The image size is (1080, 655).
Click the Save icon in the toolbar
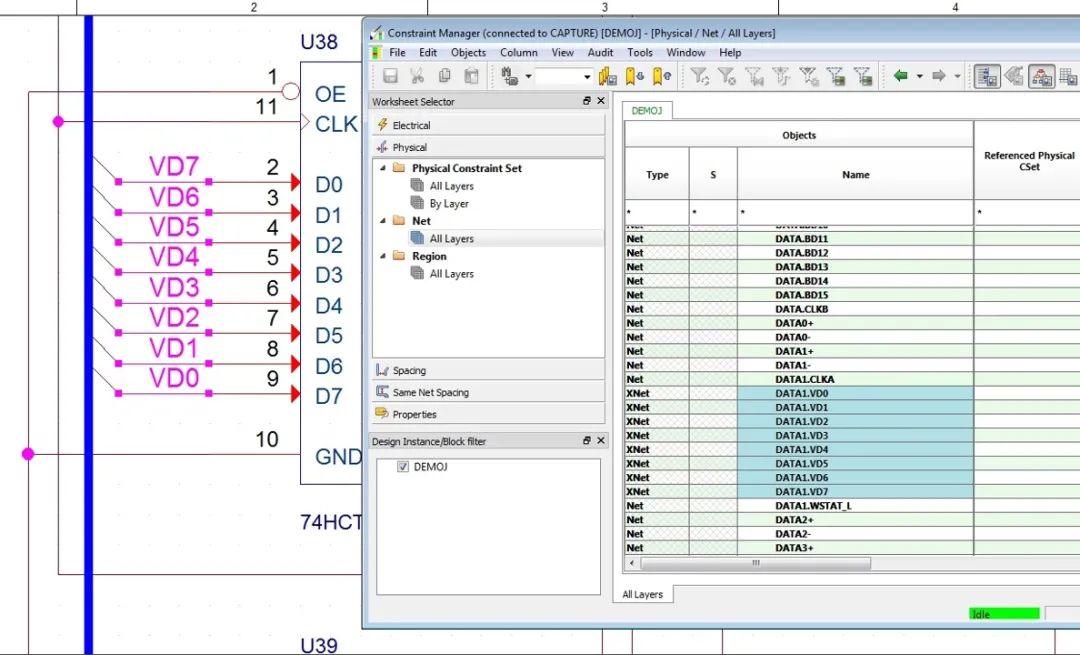click(x=391, y=76)
